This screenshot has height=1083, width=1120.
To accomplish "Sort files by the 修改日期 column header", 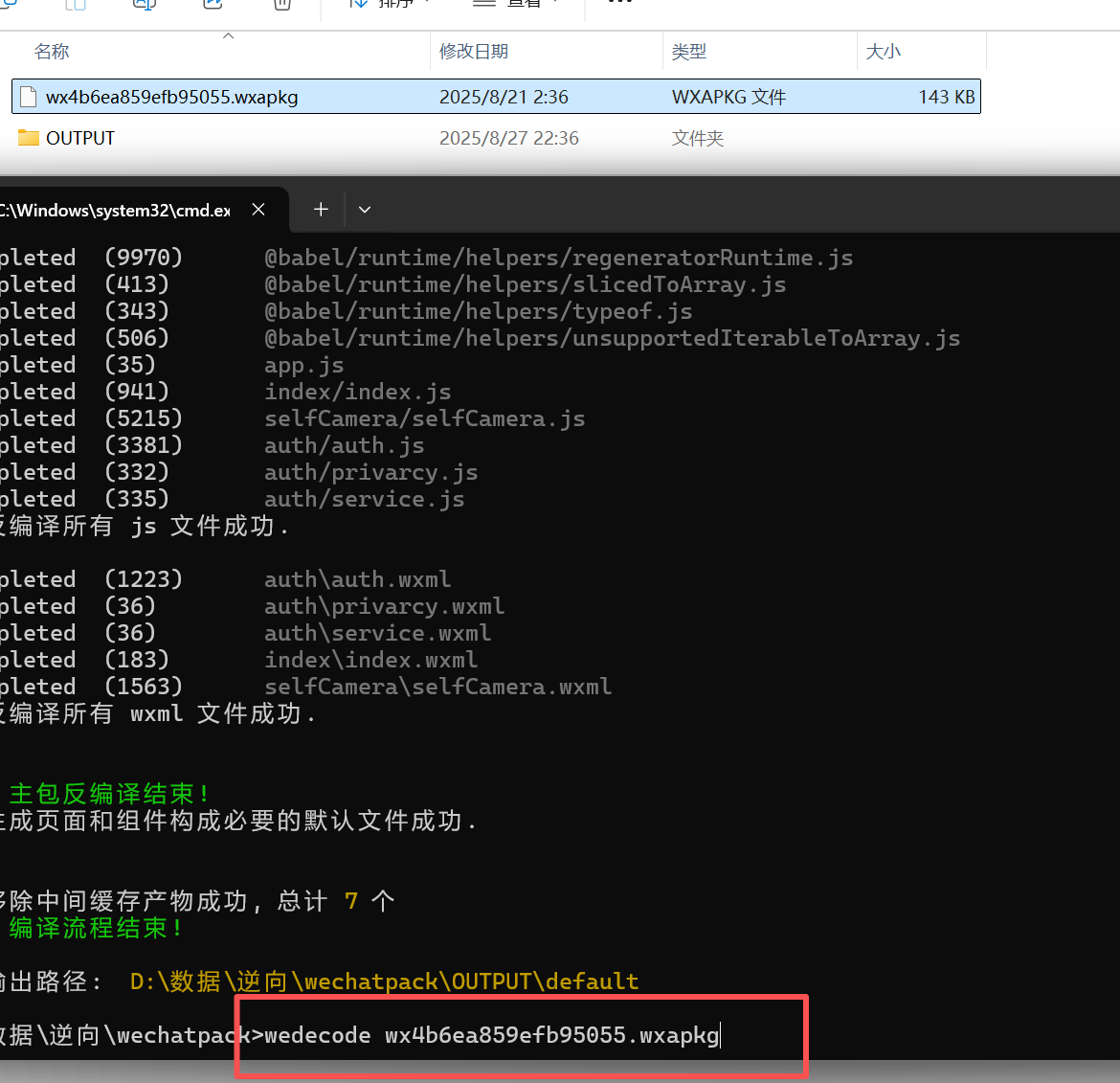I will point(474,52).
